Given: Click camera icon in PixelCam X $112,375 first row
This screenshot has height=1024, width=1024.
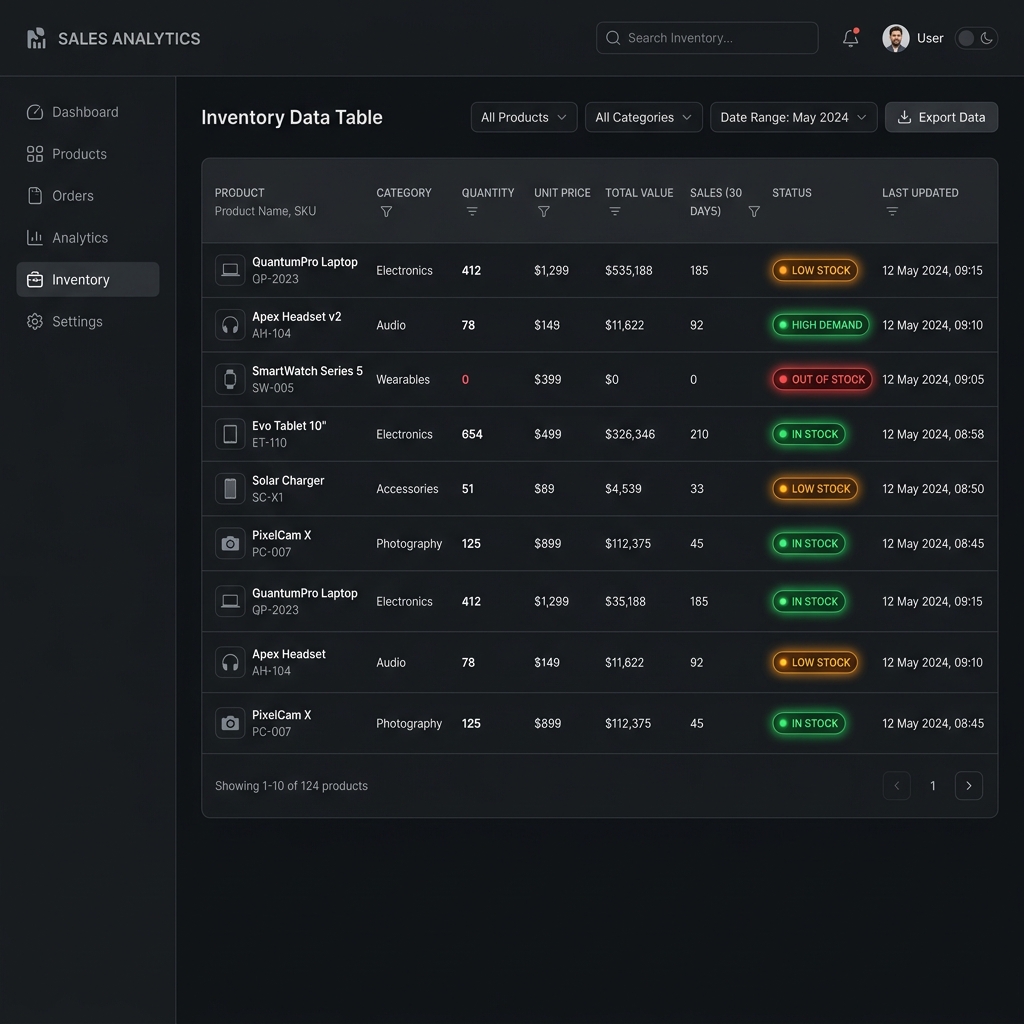Looking at the screenshot, I should tap(230, 543).
